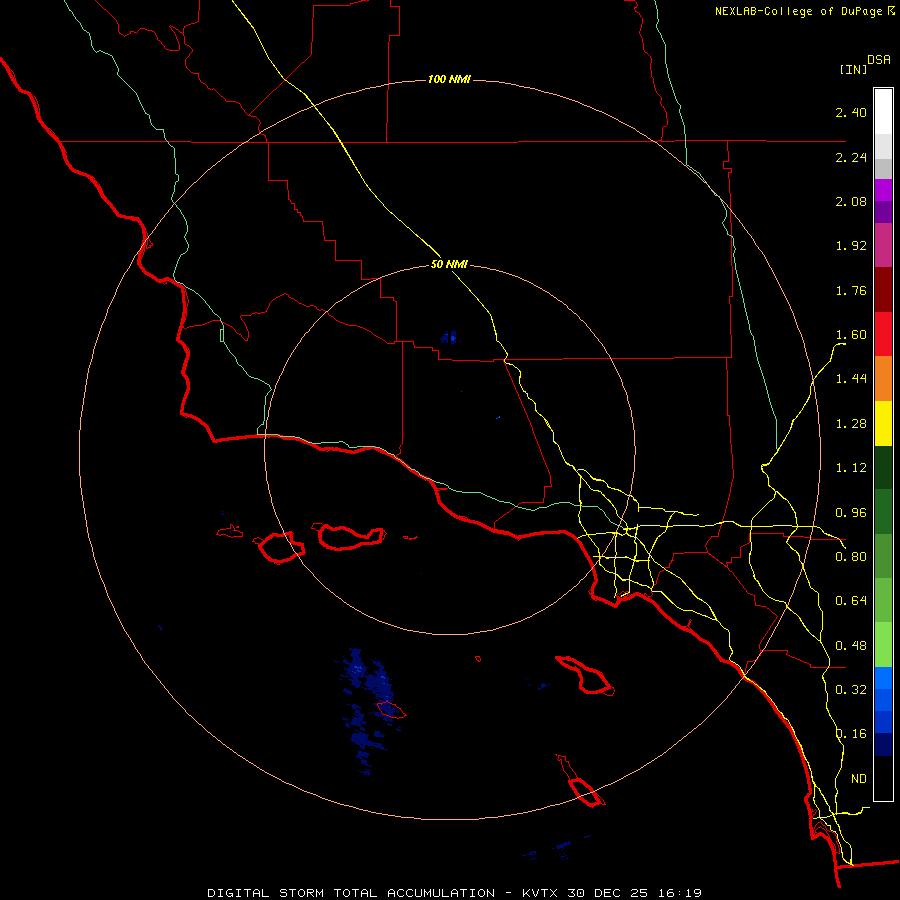The width and height of the screenshot is (900, 900).
Task: Click the 0.80 legend value
Action: pos(851,557)
